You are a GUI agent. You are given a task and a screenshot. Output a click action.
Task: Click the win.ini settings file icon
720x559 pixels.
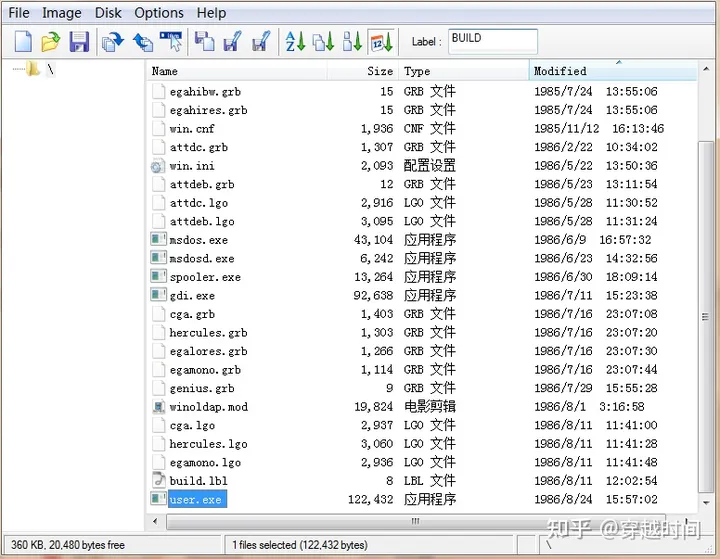click(x=158, y=166)
